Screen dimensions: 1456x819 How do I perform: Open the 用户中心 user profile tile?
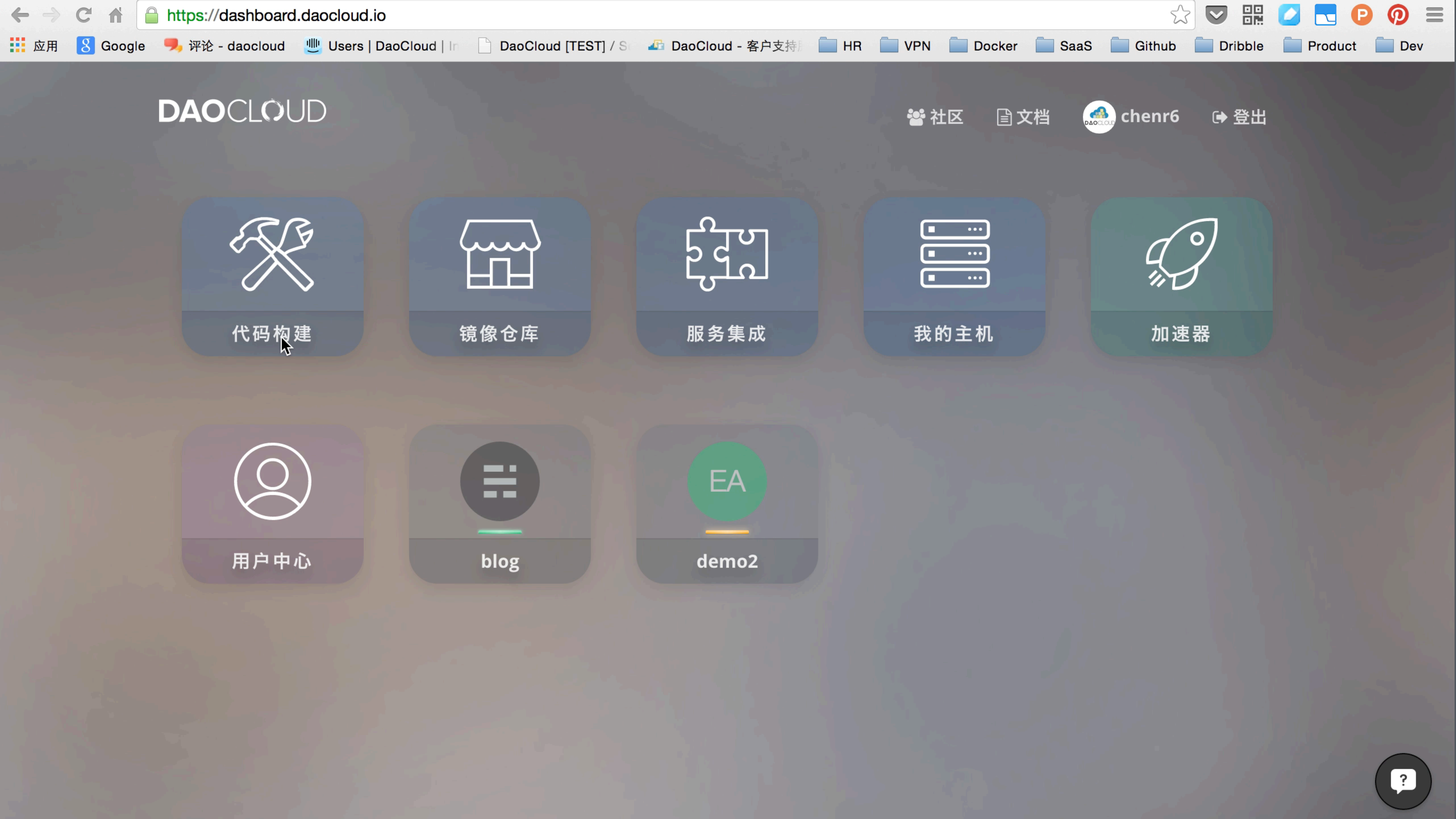272,504
